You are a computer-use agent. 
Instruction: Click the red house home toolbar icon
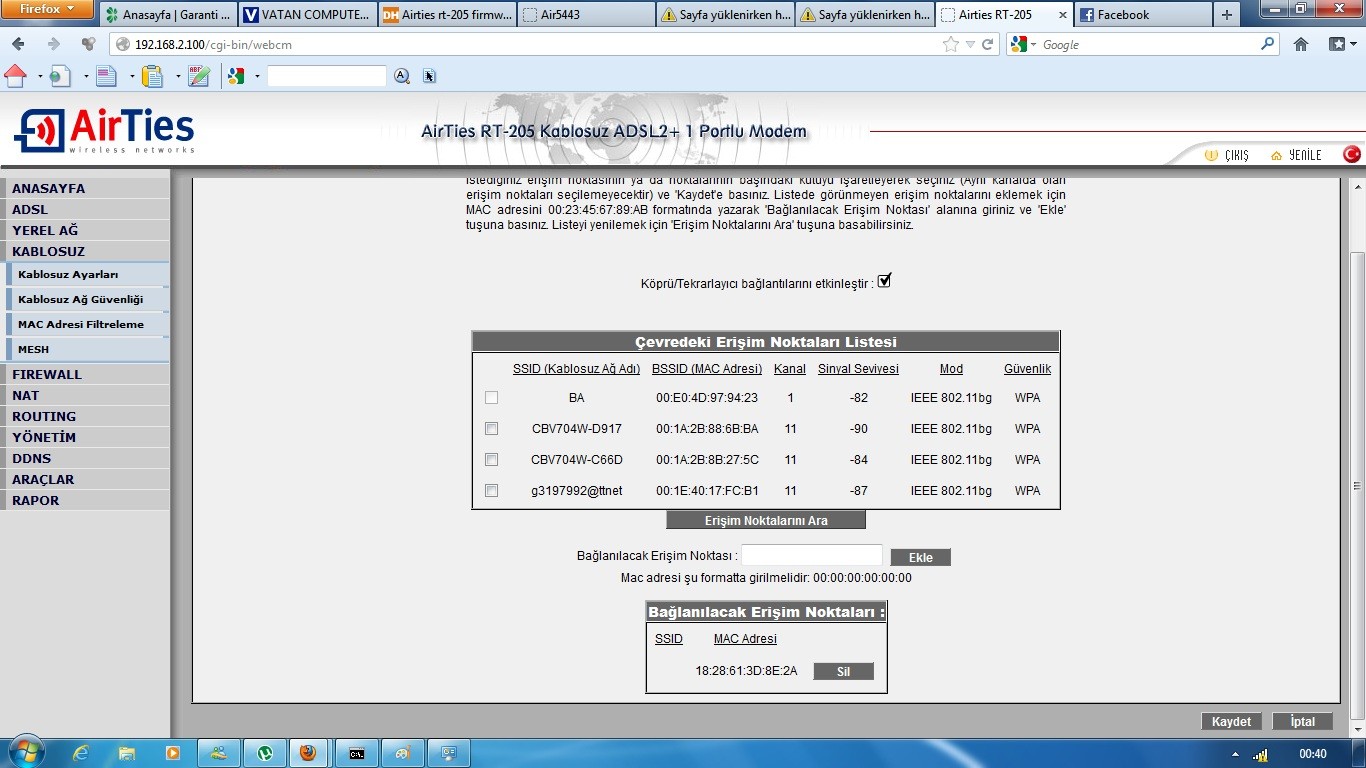click(16, 76)
